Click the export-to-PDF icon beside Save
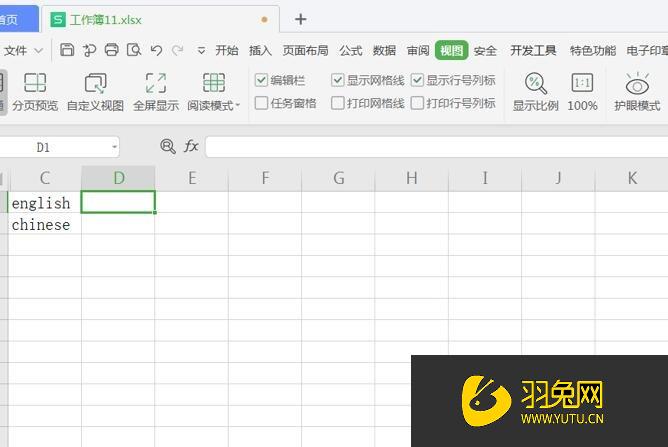 click(x=89, y=50)
